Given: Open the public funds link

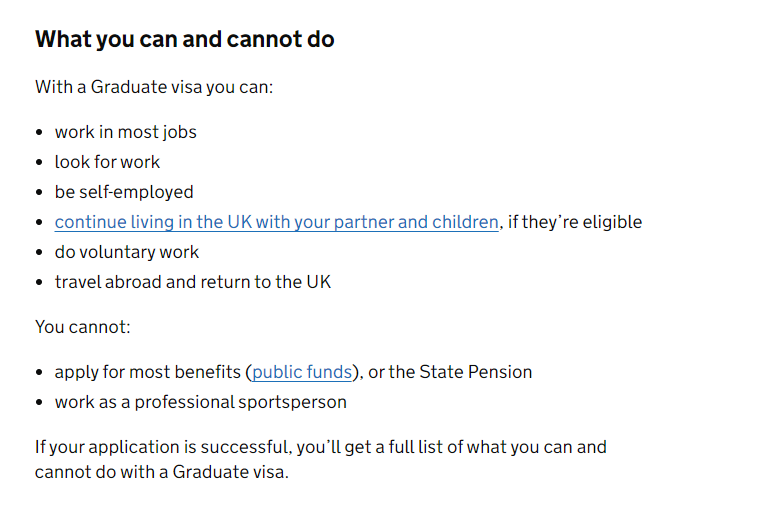Looking at the screenshot, I should tap(302, 372).
